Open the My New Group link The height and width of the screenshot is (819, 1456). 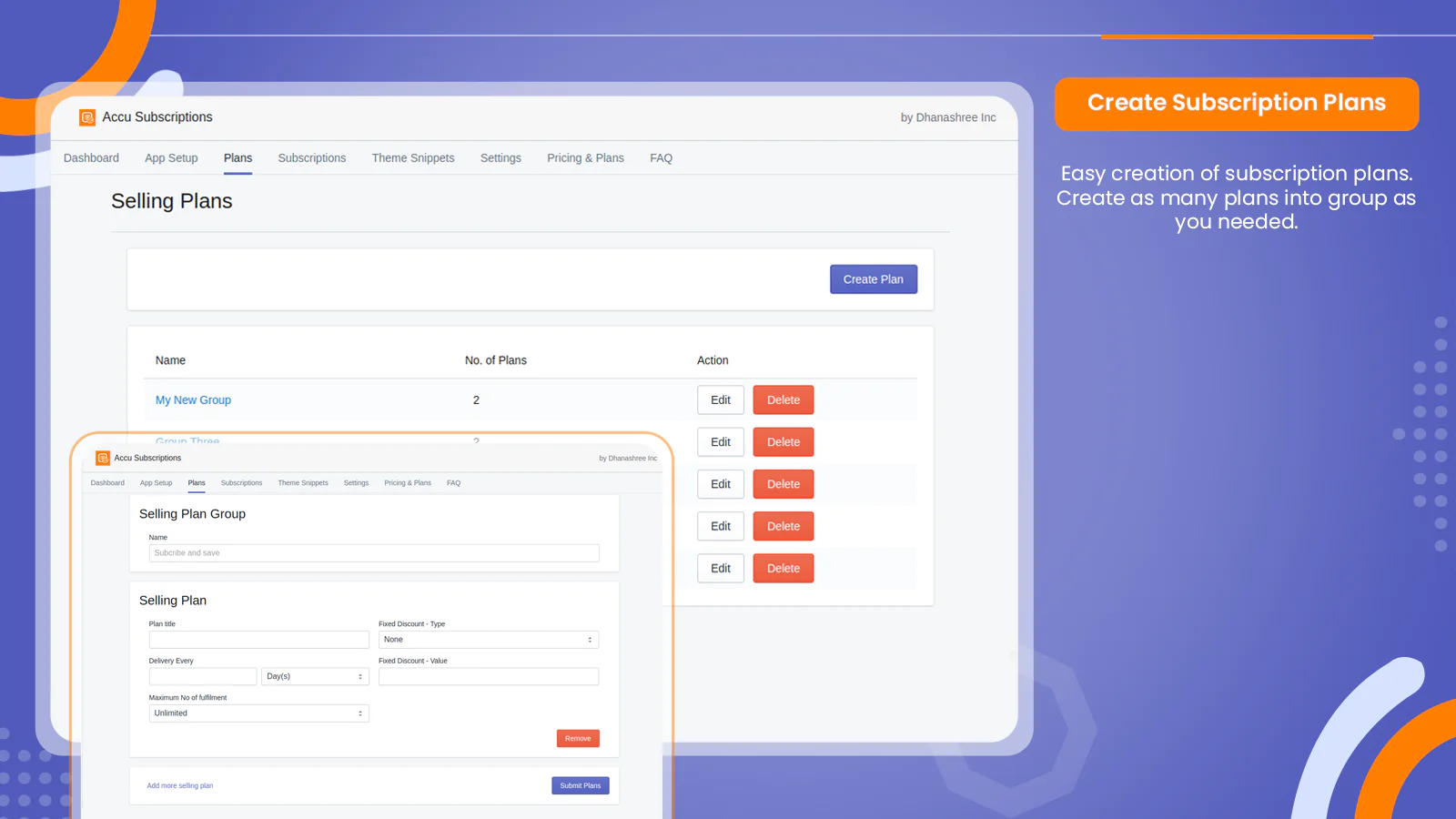click(193, 400)
